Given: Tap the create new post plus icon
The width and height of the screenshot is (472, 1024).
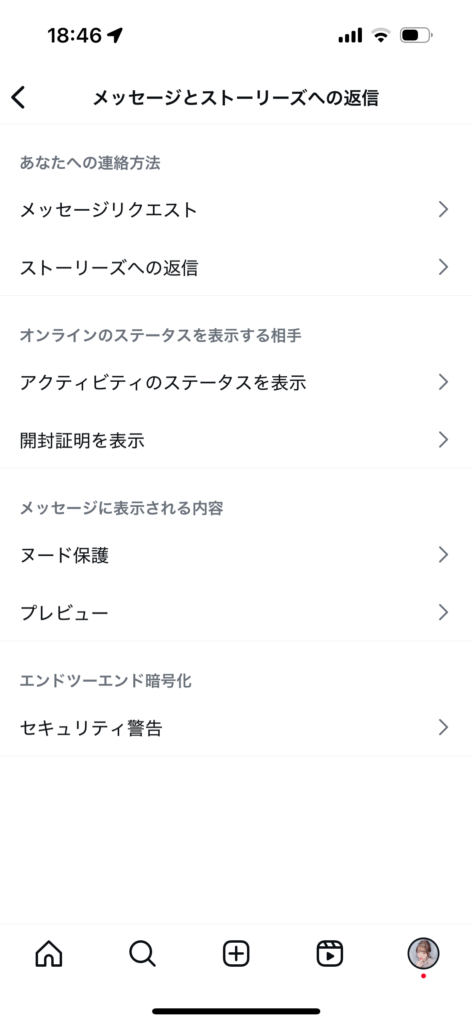Looking at the screenshot, I should coord(236,954).
